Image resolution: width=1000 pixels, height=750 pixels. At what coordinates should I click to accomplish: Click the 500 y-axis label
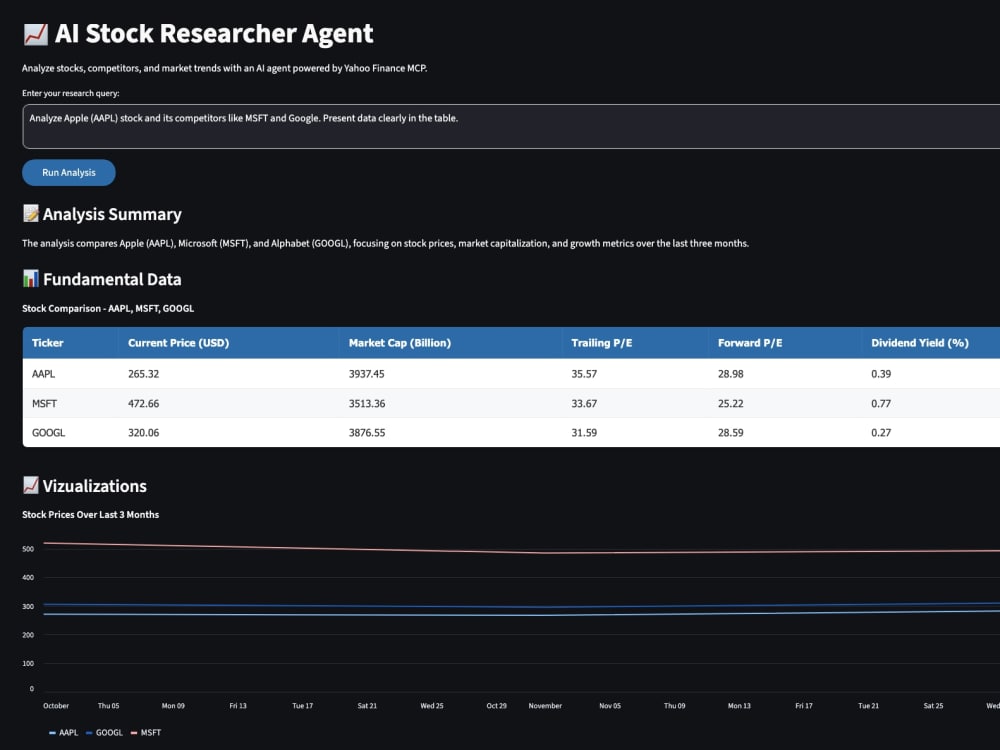click(x=28, y=549)
